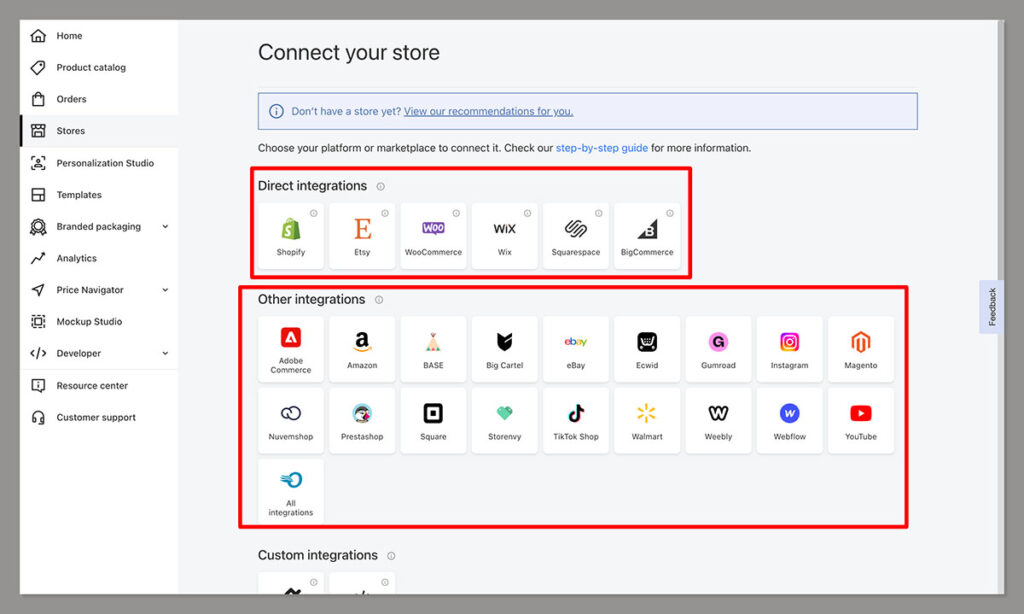Select the Adobe Commerce tile

pyautogui.click(x=291, y=349)
